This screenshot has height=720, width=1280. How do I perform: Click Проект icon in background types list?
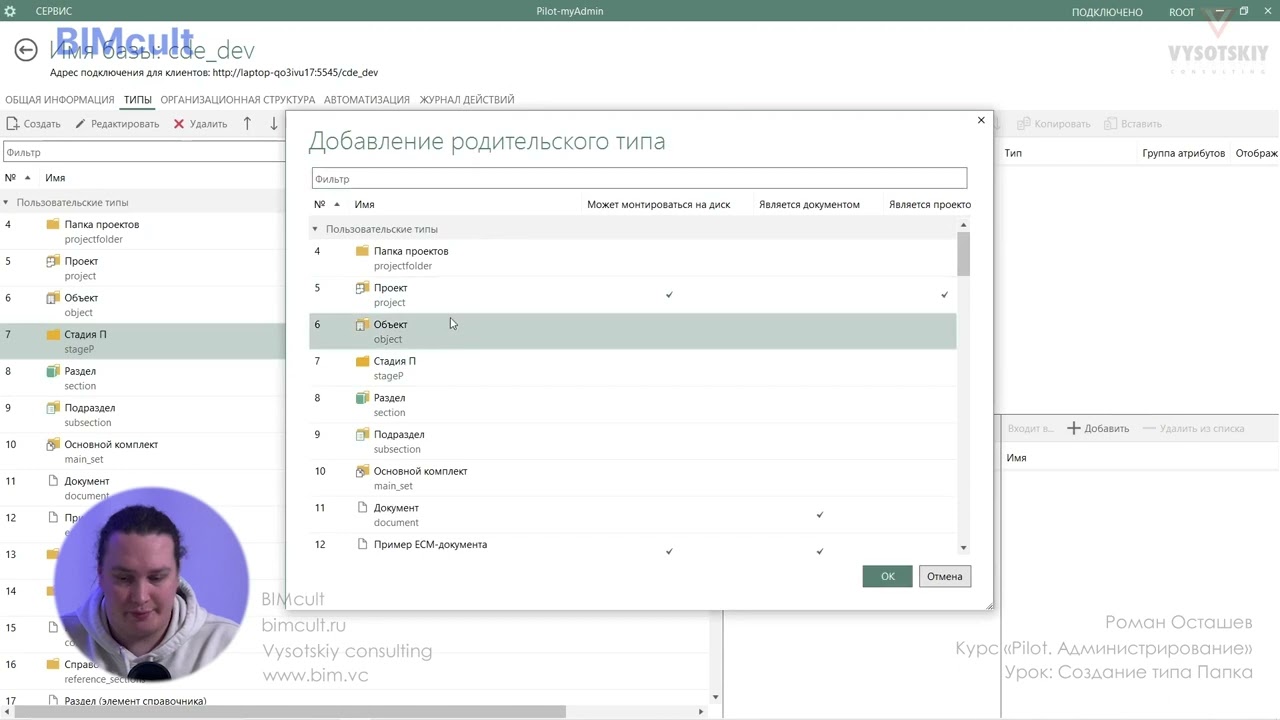tap(53, 261)
